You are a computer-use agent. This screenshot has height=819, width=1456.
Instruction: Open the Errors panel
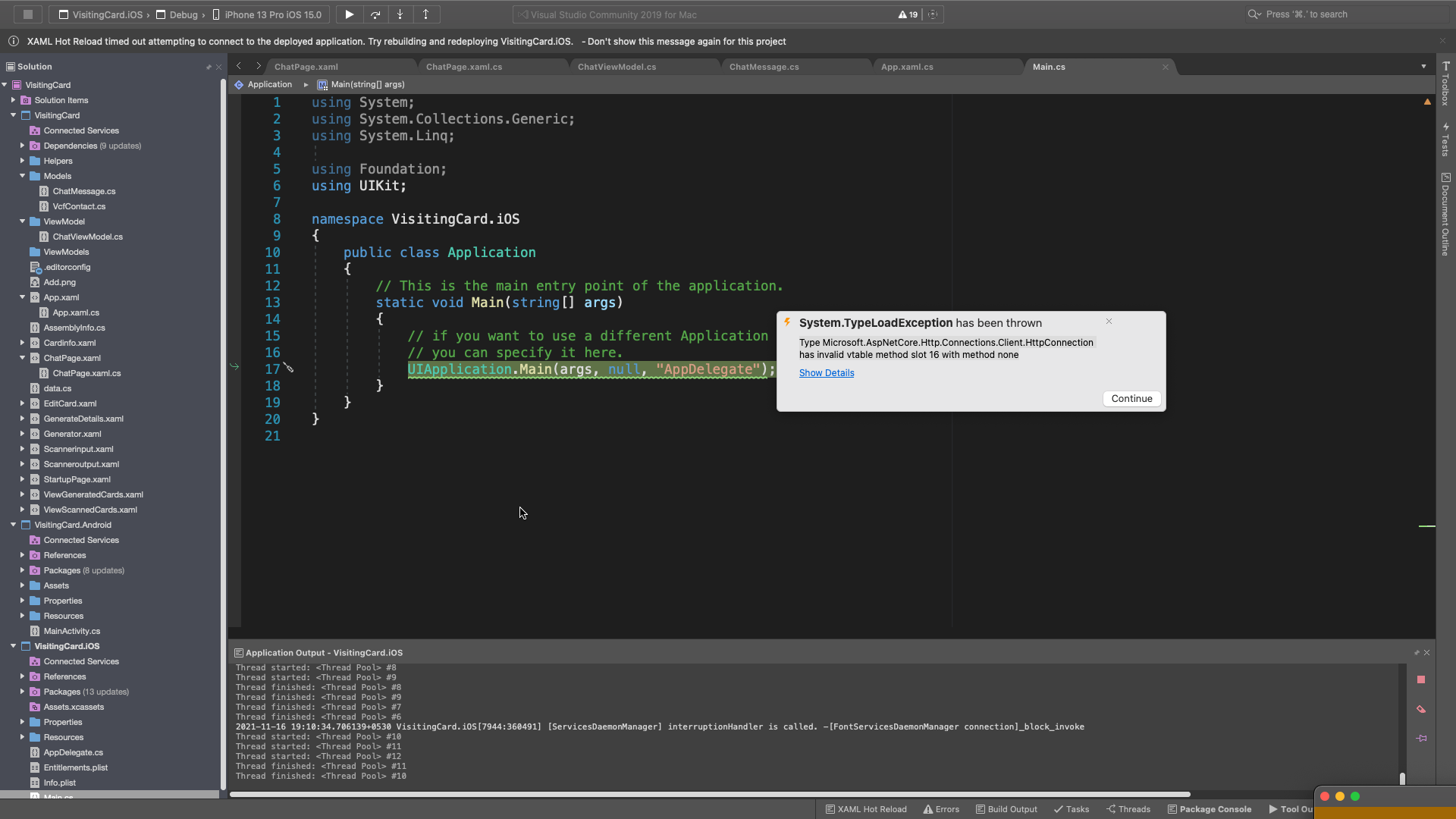click(940, 809)
